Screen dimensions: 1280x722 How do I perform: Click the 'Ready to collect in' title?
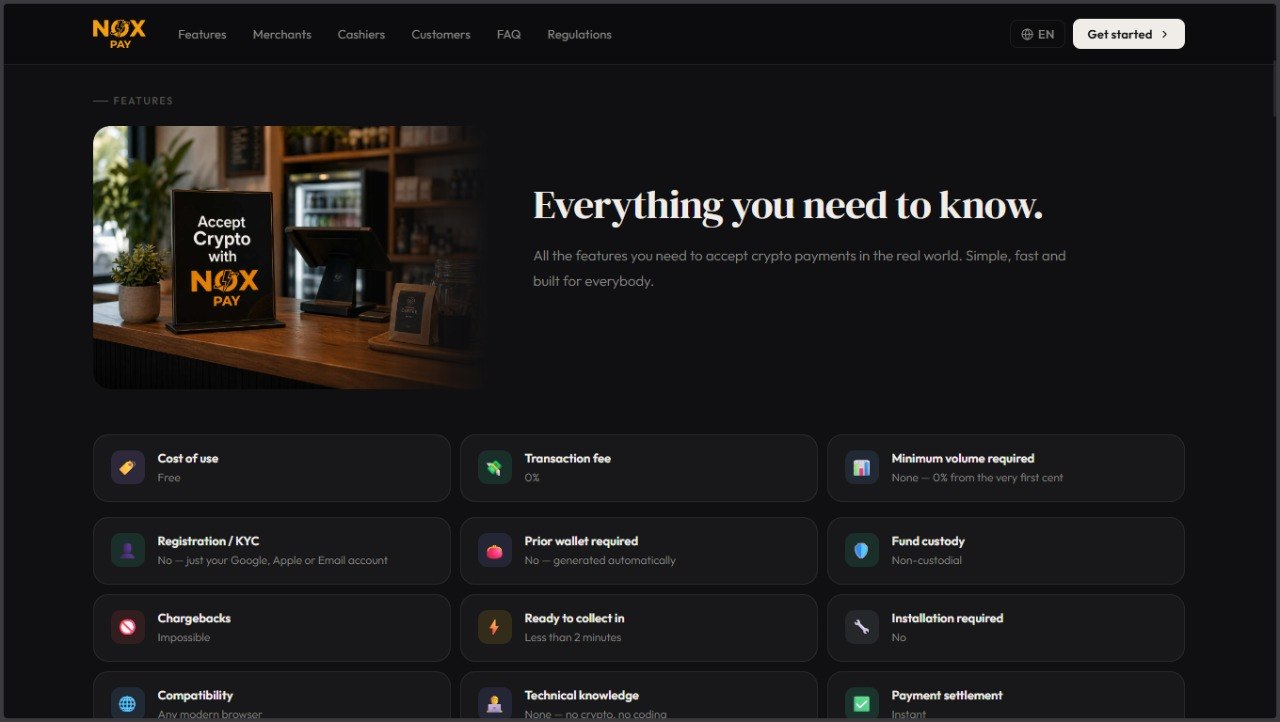click(574, 618)
